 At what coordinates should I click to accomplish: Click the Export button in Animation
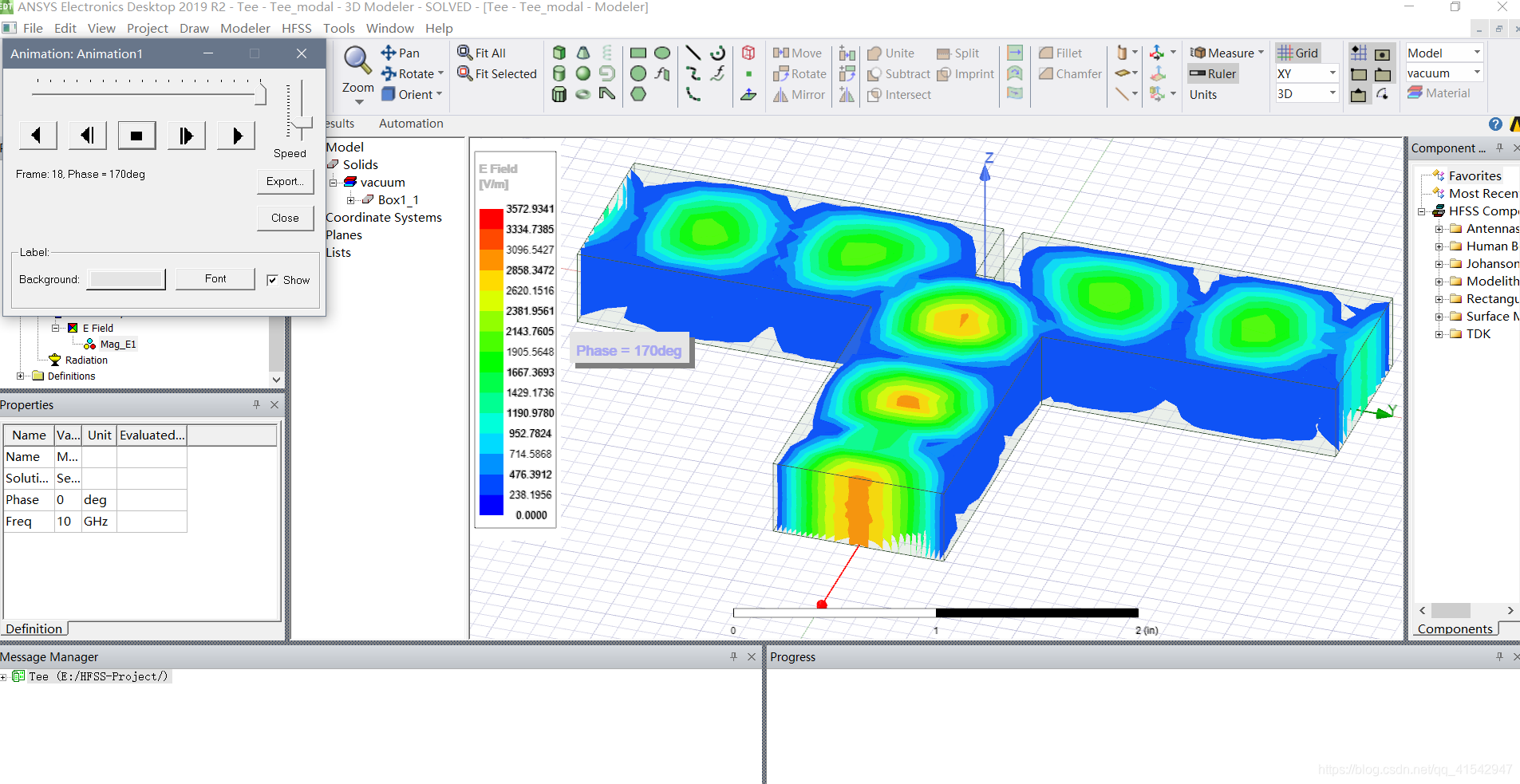(285, 181)
